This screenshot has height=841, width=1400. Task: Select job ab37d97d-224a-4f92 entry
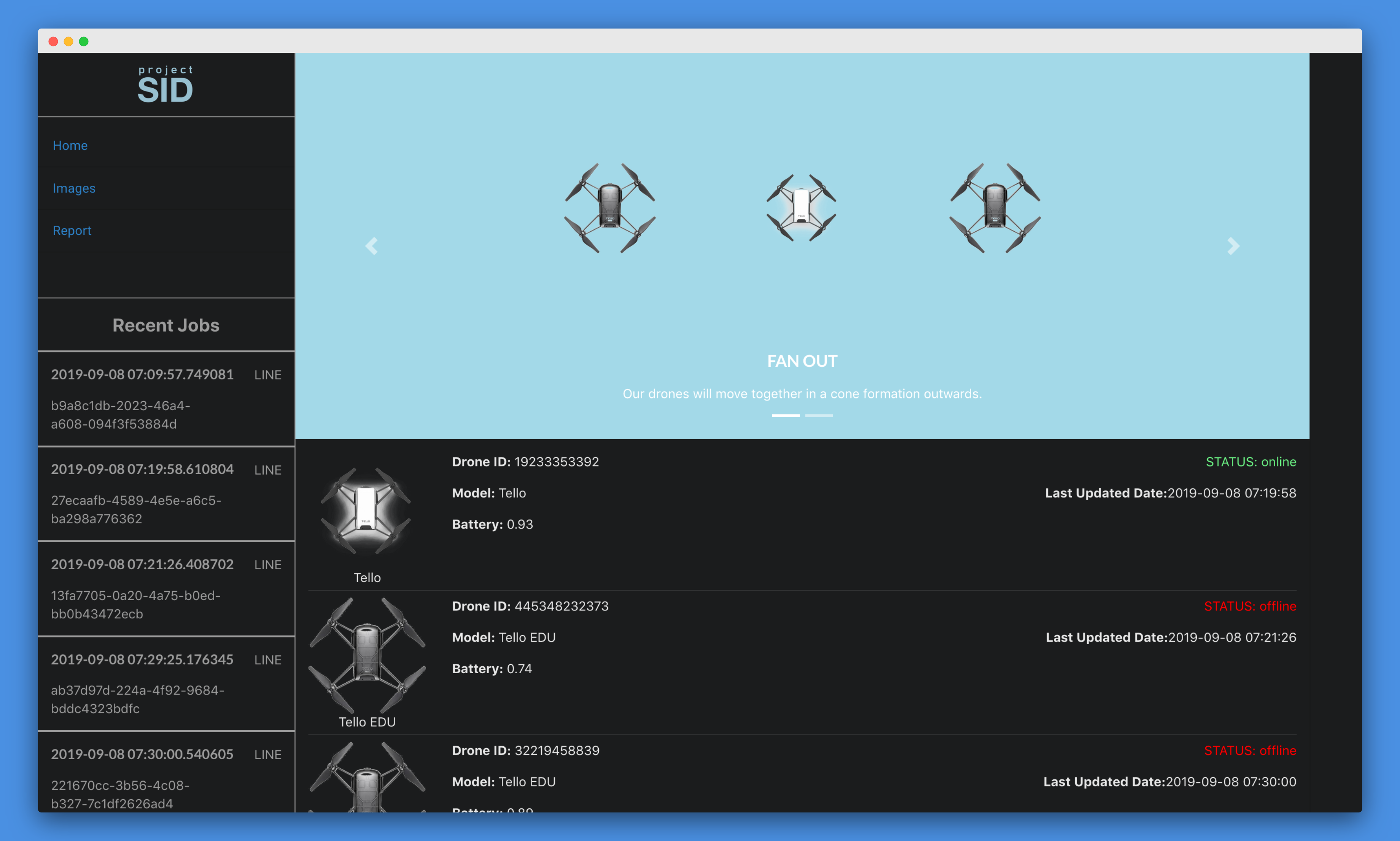tap(165, 683)
